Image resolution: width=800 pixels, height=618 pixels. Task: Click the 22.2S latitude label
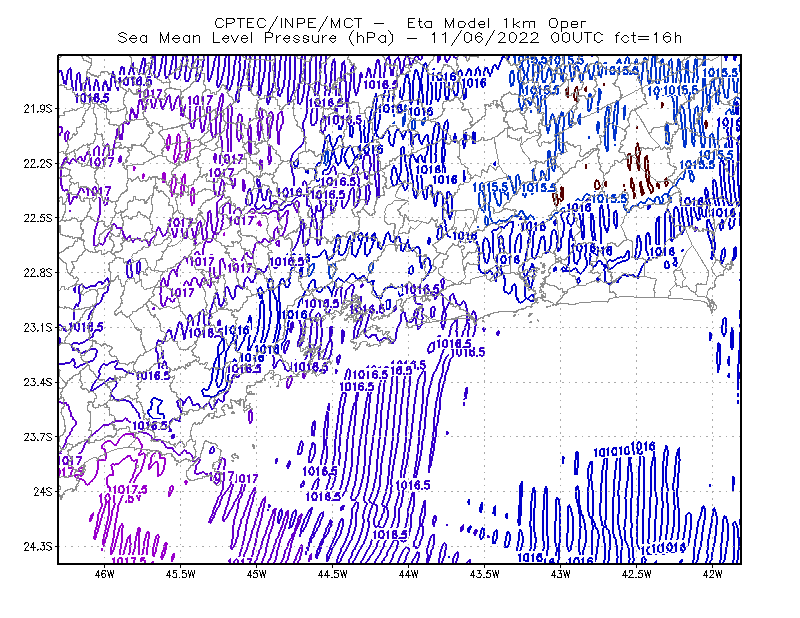point(38,163)
